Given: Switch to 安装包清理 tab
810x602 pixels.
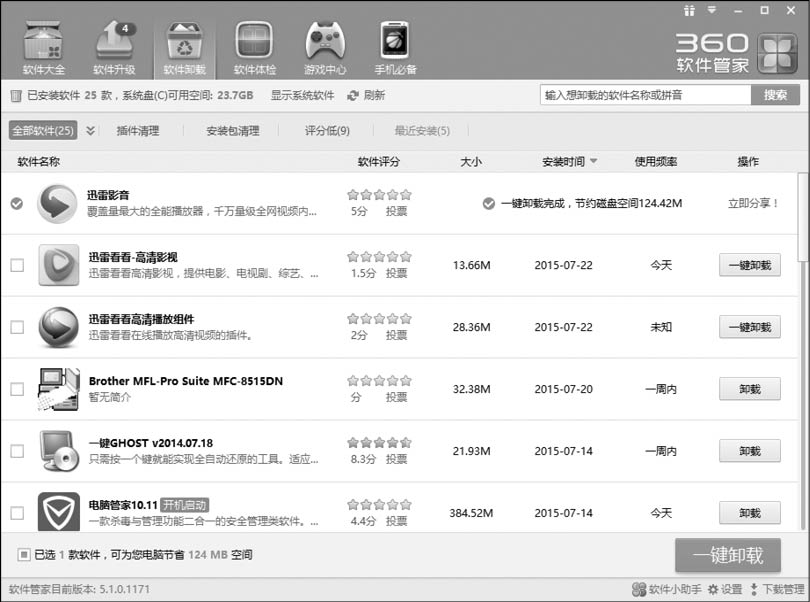Looking at the screenshot, I should (x=233, y=131).
